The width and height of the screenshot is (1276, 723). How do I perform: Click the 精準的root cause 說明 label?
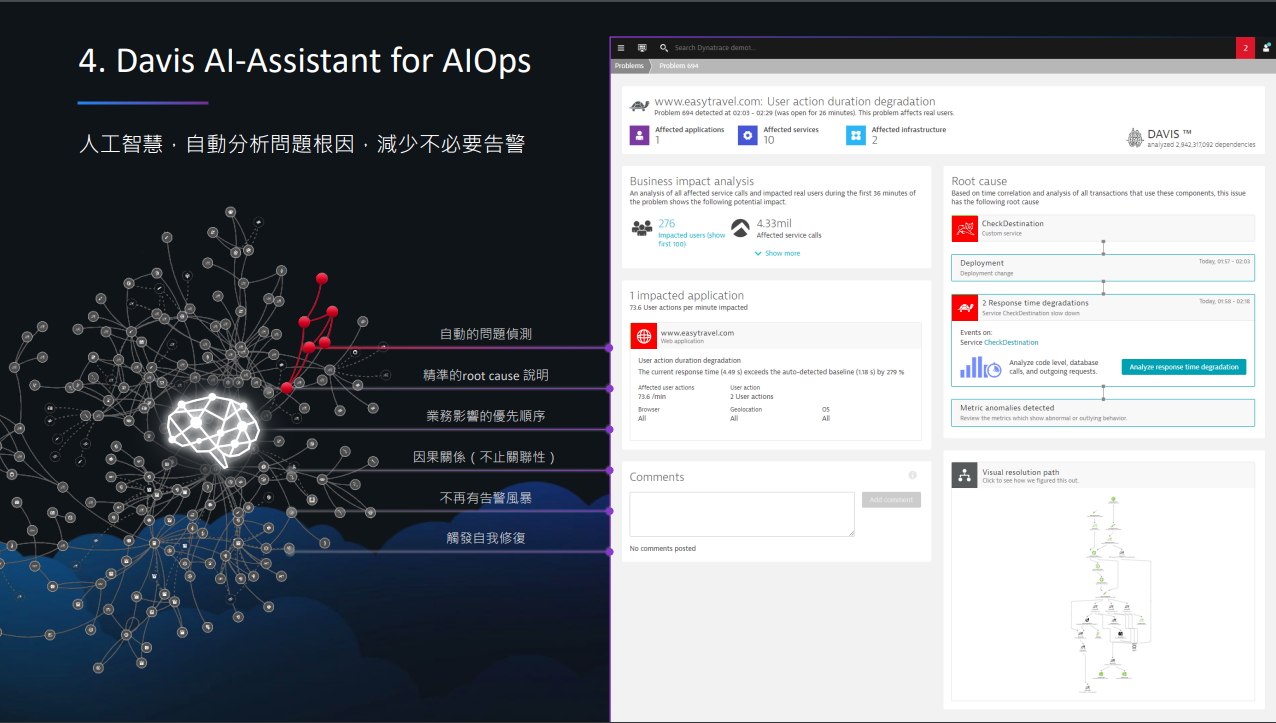[485, 375]
